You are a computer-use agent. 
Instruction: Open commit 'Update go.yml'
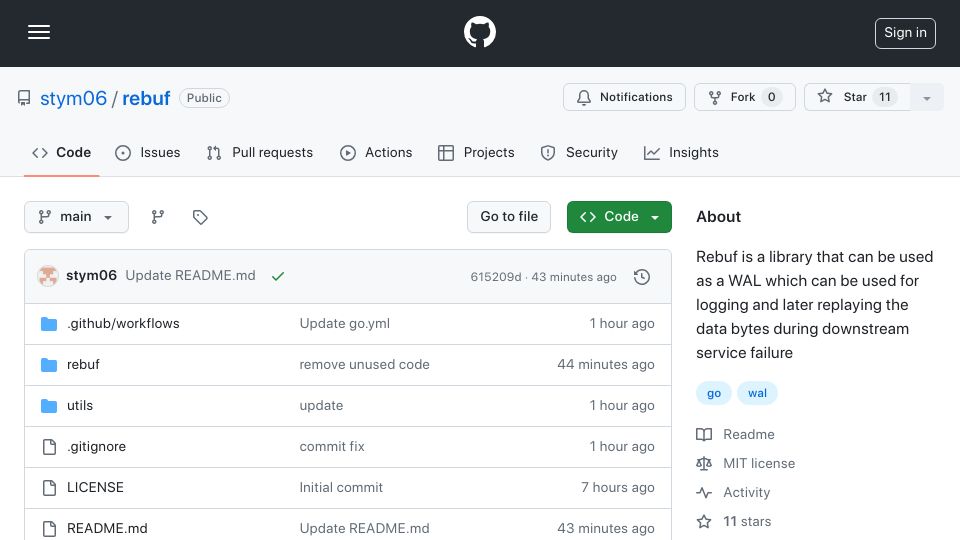pos(345,323)
